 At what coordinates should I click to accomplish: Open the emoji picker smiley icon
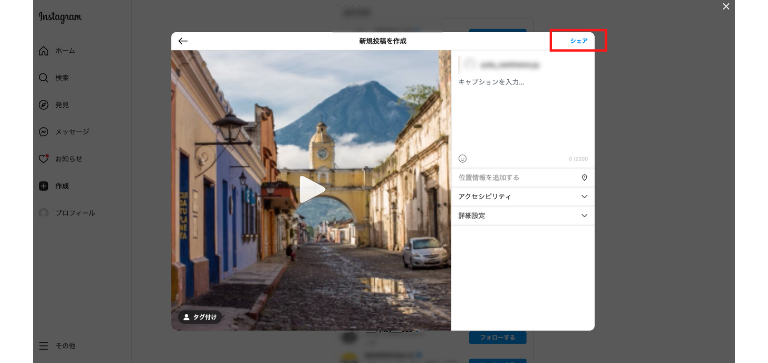tap(462, 158)
